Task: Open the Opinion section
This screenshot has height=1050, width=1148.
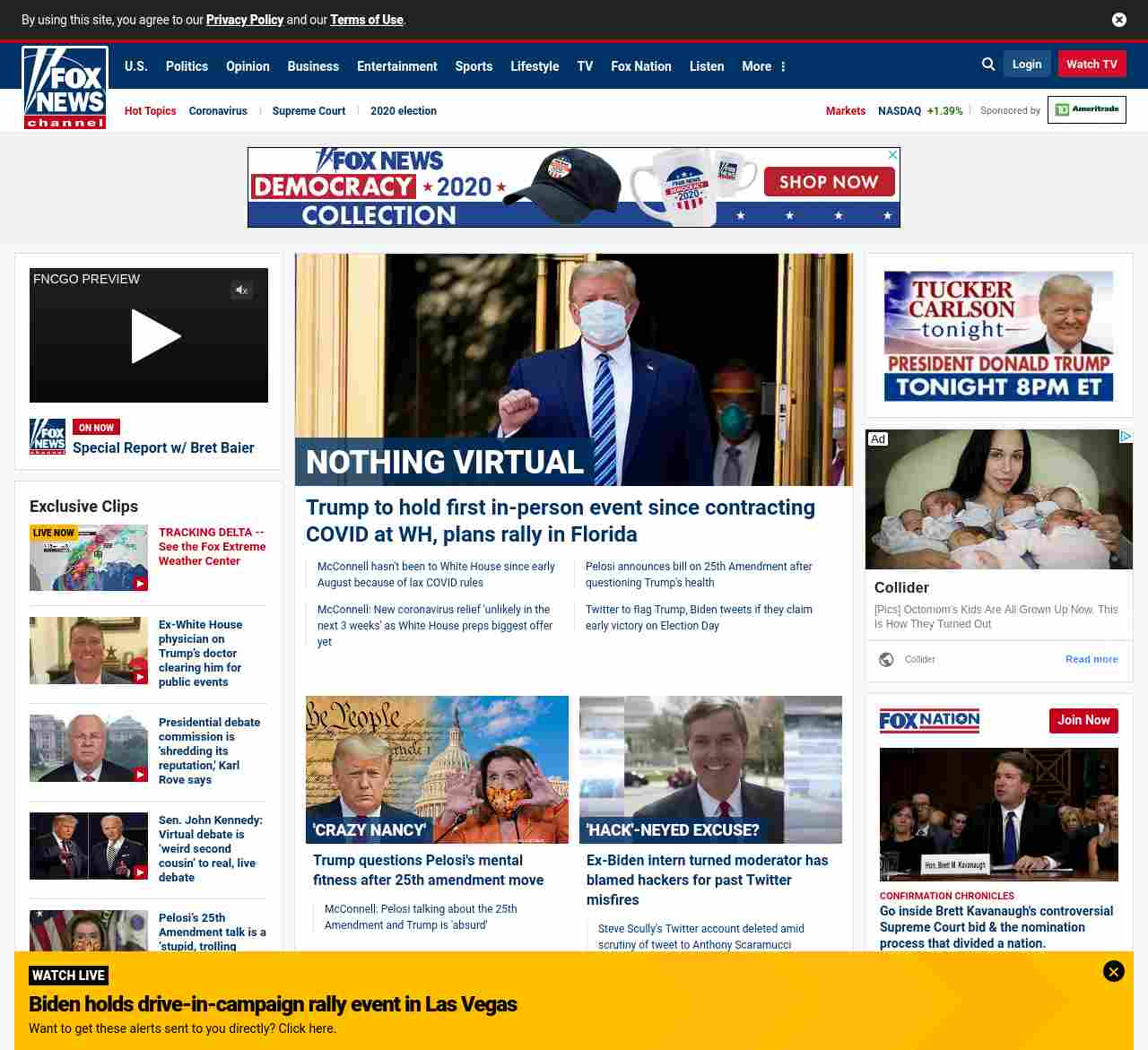Action: pos(248,66)
